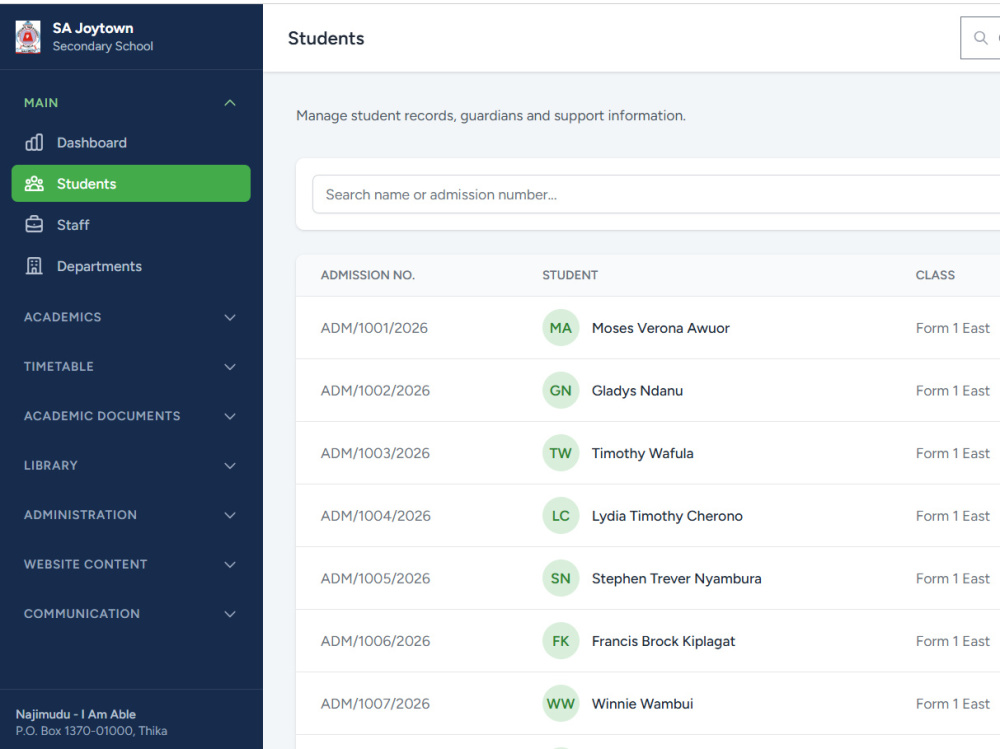Image resolution: width=1000 pixels, height=749 pixels.
Task: Expand the ACADEMICS section chevron
Action: click(230, 317)
